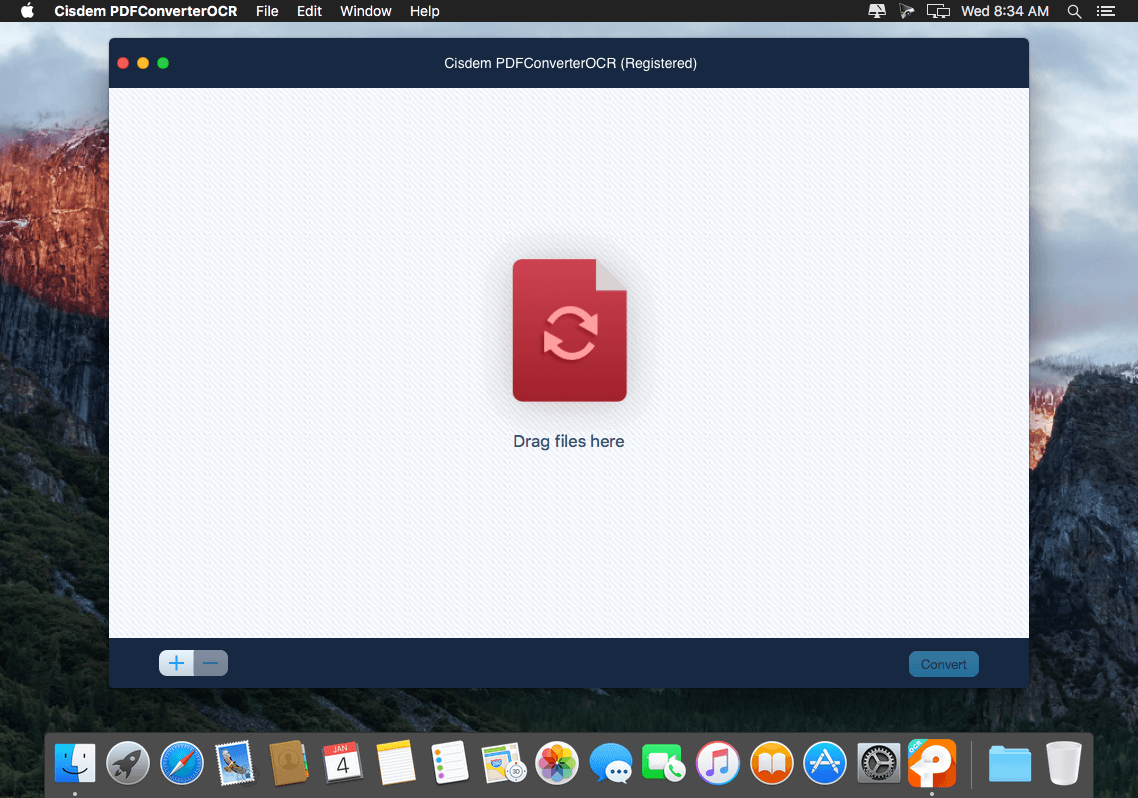Click the 'Drag files here' text

(568, 441)
